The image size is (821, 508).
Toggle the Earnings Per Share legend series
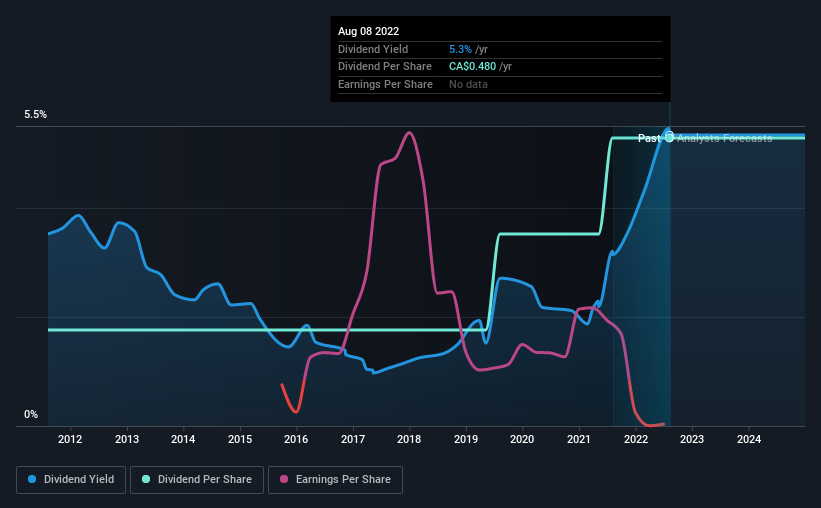(335, 480)
